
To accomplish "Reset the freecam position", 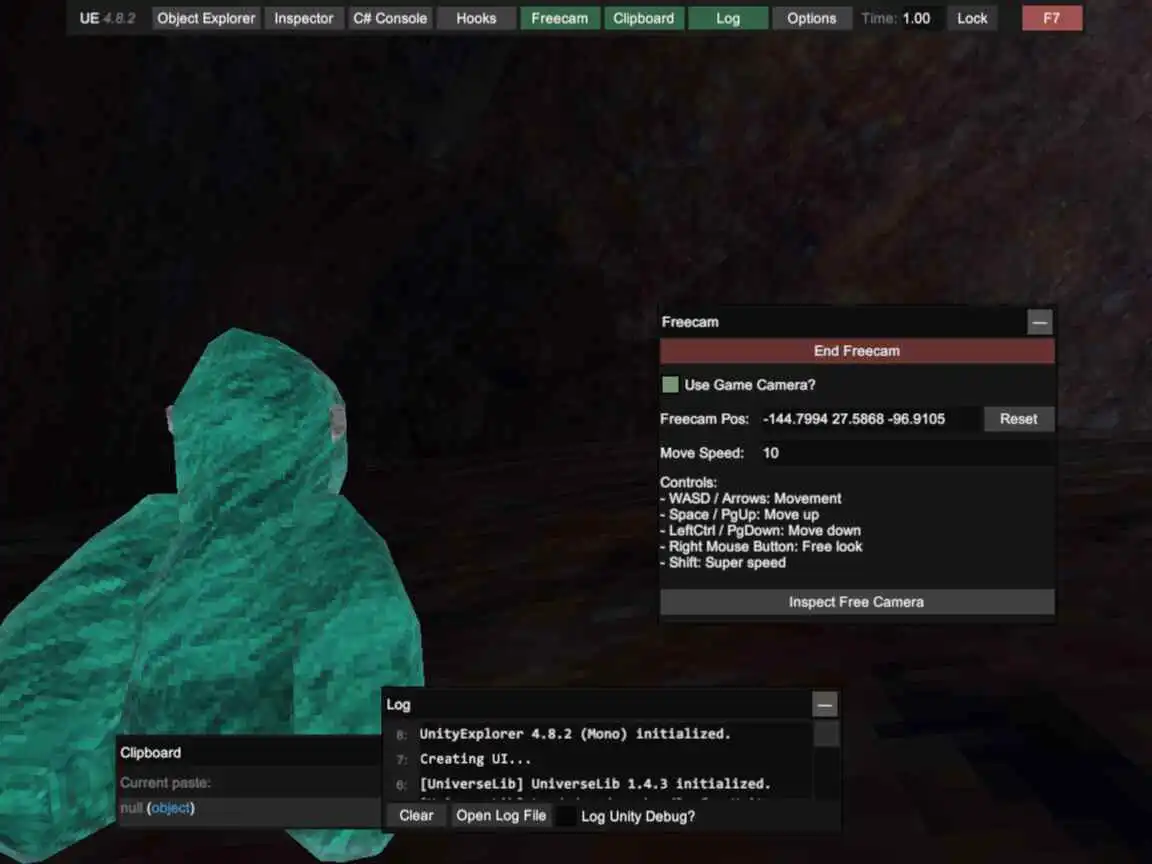I will point(1018,419).
